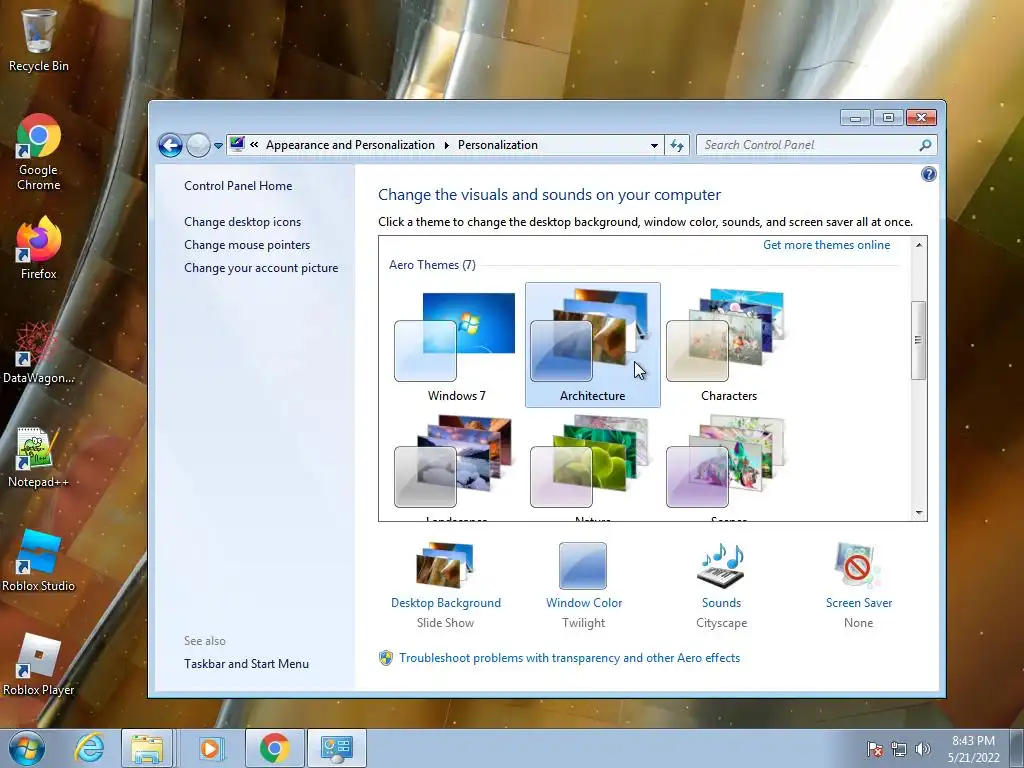Open volume speaker tray icon
Viewport: 1024px width, 768px height.
point(923,749)
